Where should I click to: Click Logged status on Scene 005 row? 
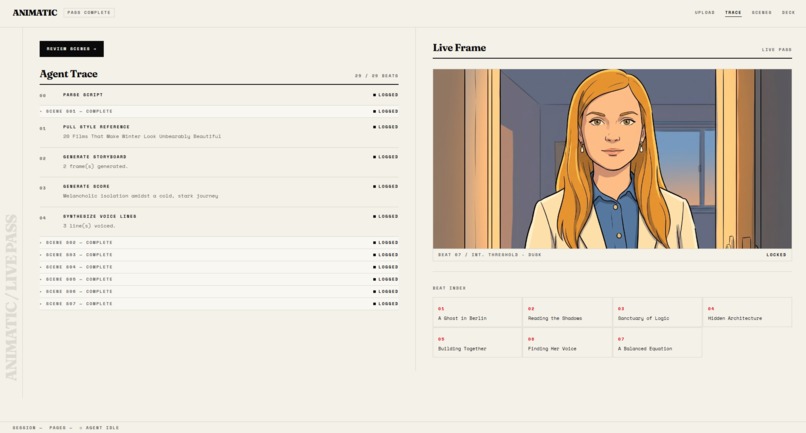[386, 279]
